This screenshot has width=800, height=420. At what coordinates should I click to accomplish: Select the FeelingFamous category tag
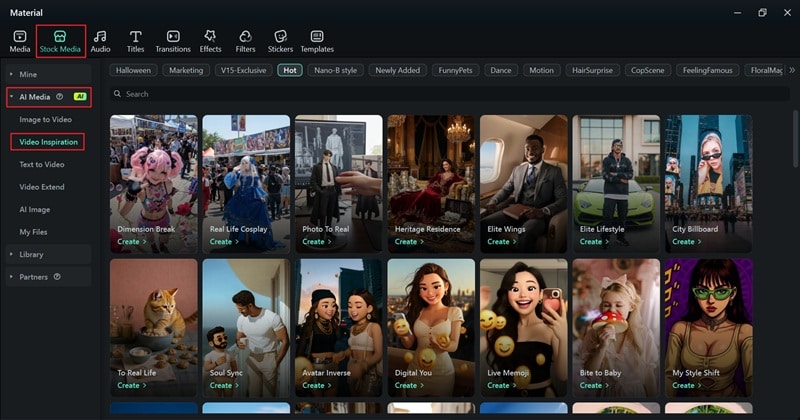click(x=707, y=70)
